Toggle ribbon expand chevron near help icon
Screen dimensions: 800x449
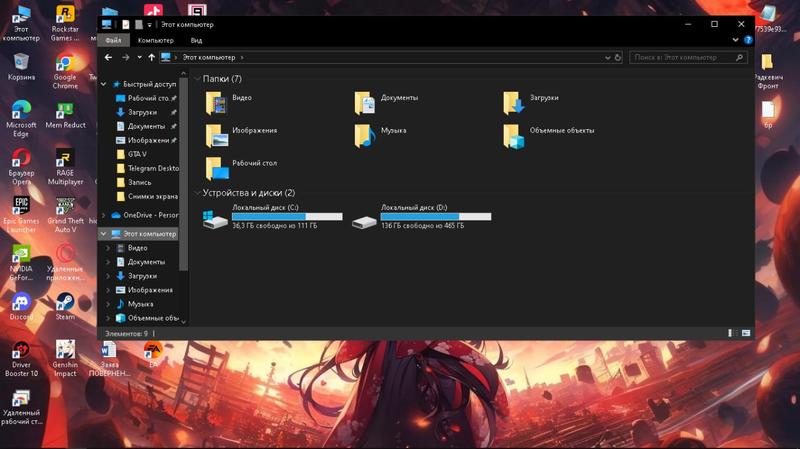[734, 40]
